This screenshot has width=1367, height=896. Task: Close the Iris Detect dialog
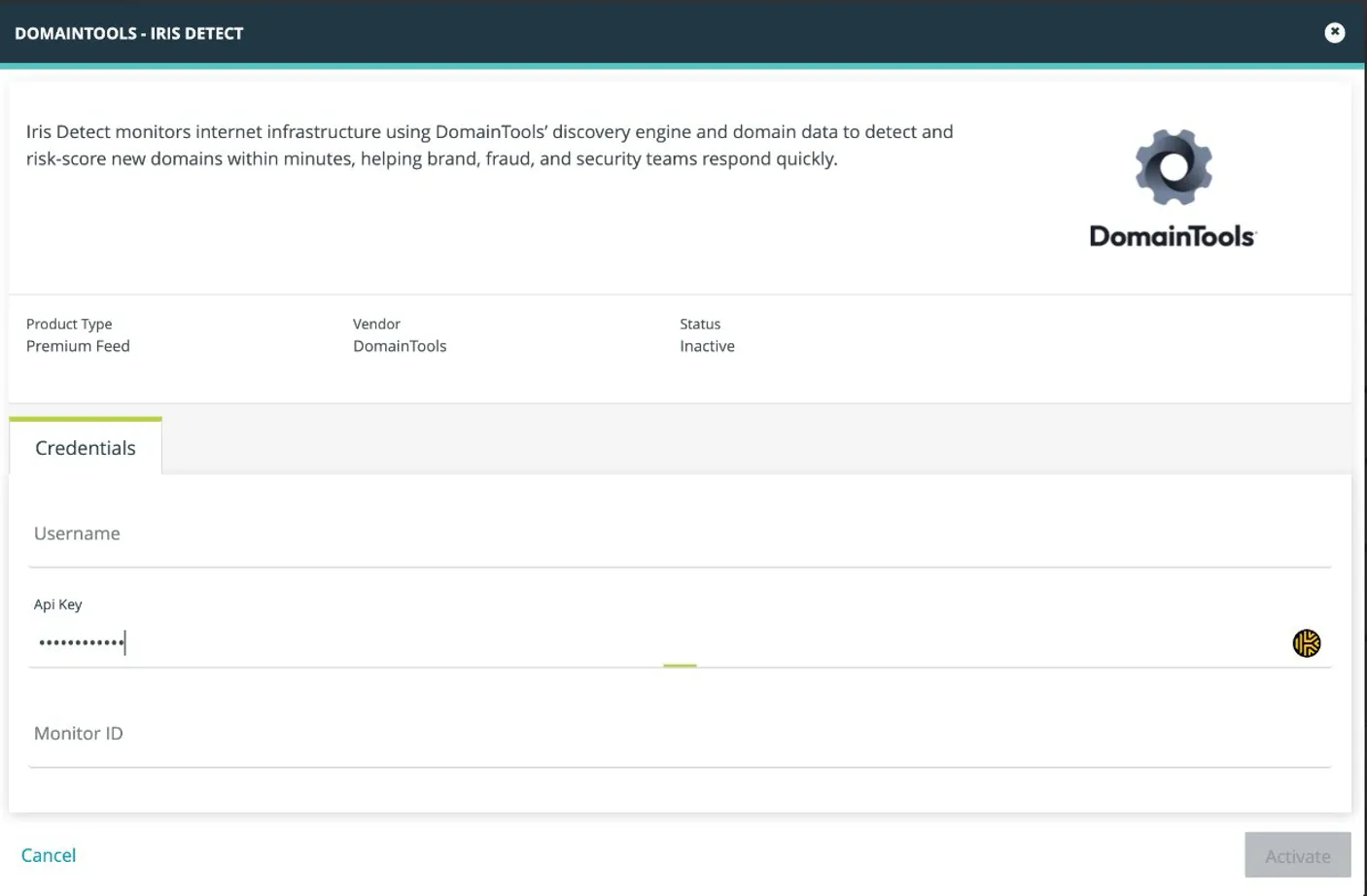(x=1335, y=32)
